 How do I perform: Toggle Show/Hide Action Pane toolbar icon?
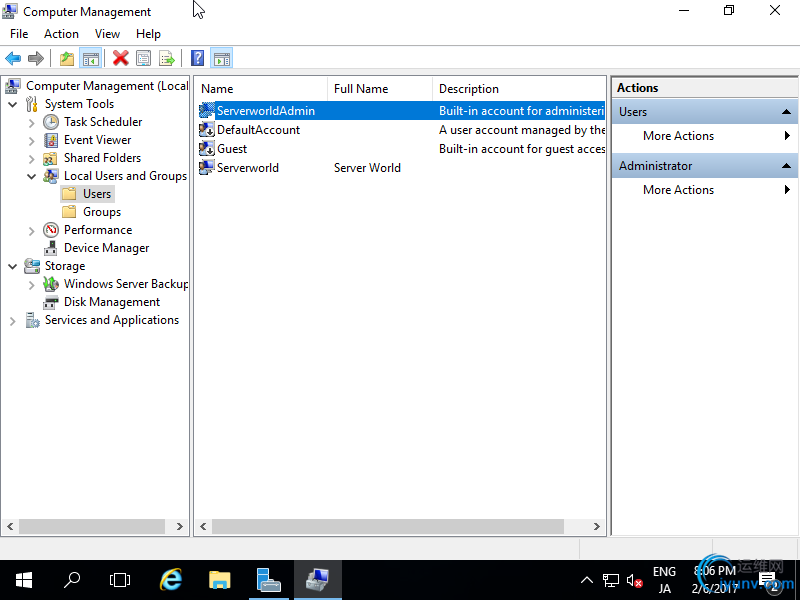pos(222,59)
